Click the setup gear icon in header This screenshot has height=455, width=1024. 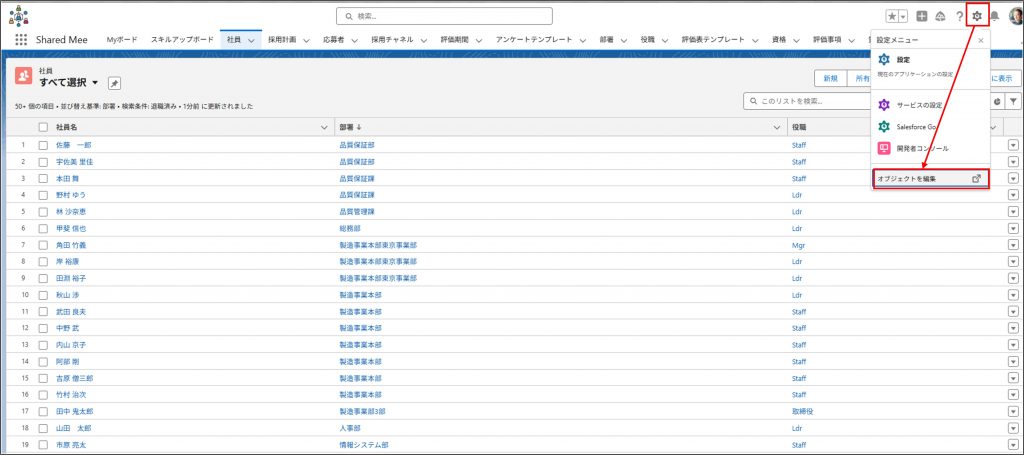click(977, 16)
